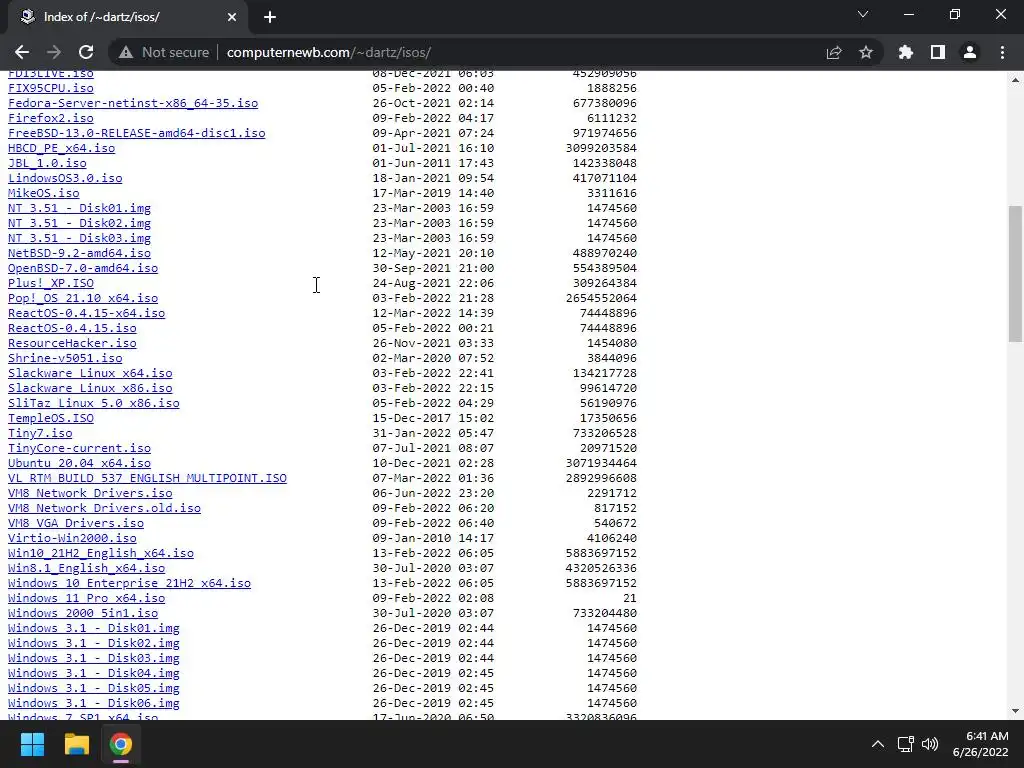Download TempleOS.ISO
The width and height of the screenshot is (1024, 768).
pos(51,419)
